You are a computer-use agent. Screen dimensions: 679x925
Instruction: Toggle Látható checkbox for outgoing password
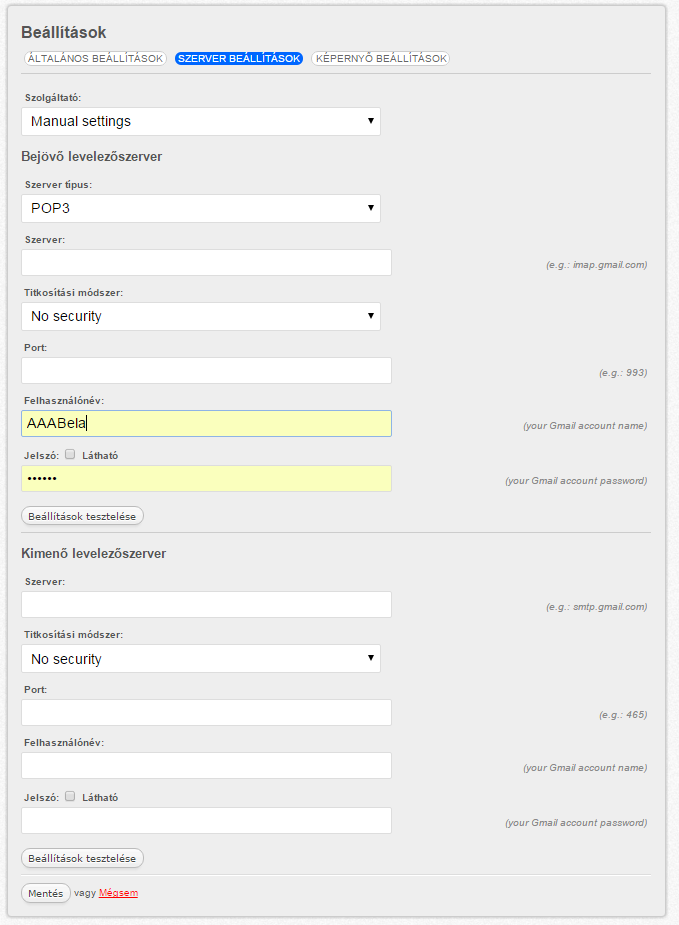pos(70,796)
